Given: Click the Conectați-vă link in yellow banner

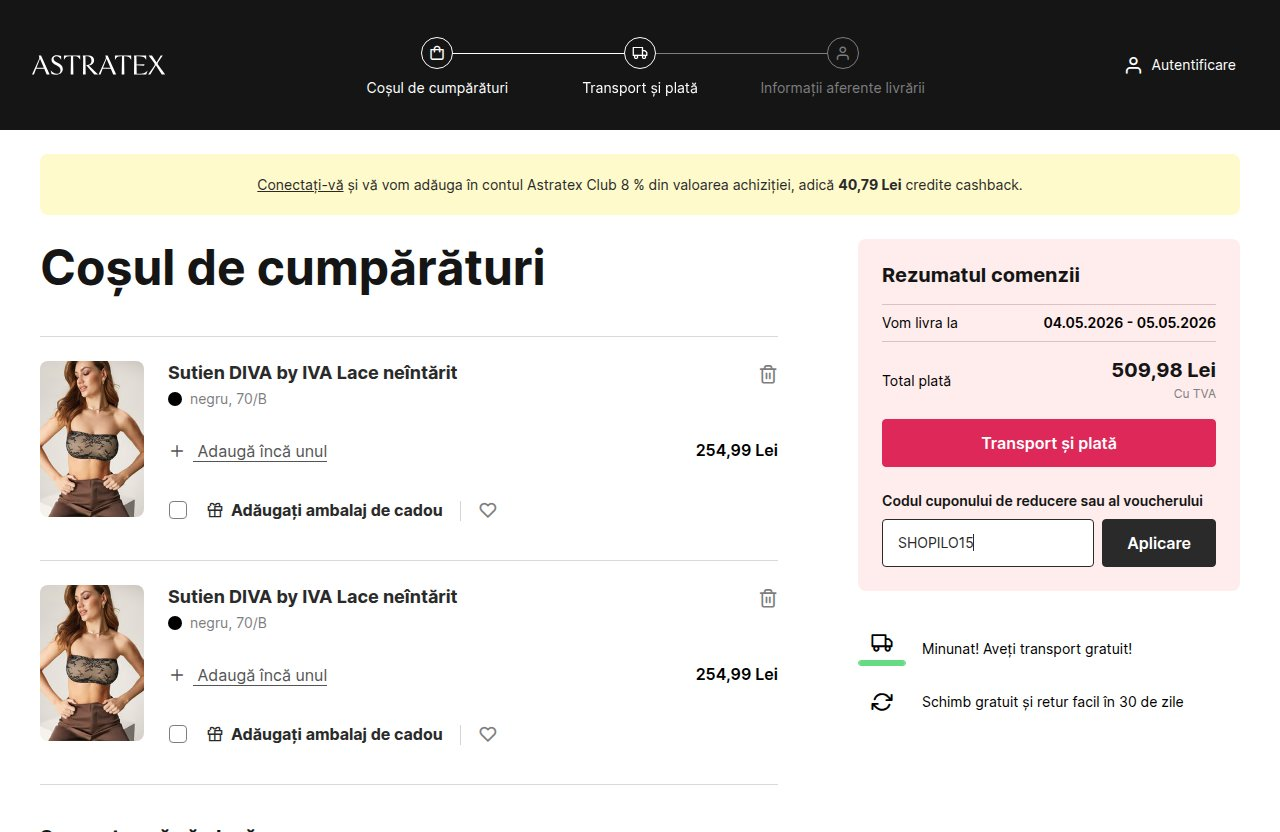Looking at the screenshot, I should (300, 185).
